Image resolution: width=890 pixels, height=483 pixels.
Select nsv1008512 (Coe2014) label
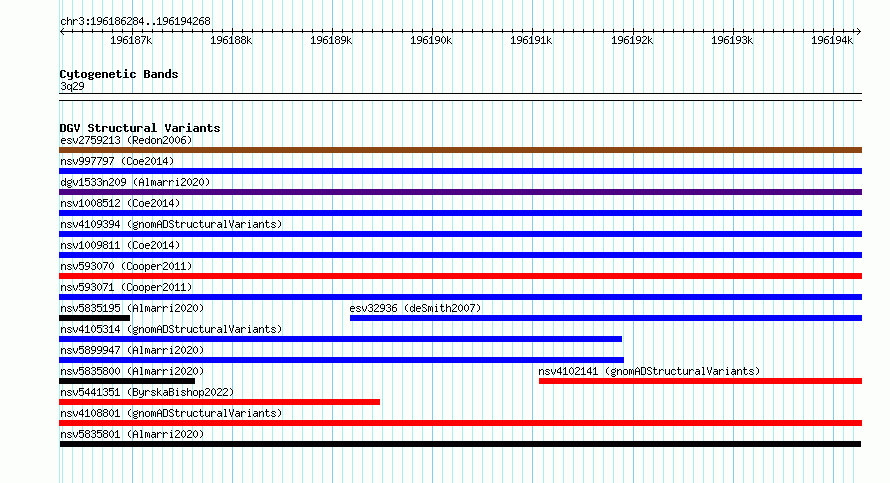pyautogui.click(x=120, y=203)
